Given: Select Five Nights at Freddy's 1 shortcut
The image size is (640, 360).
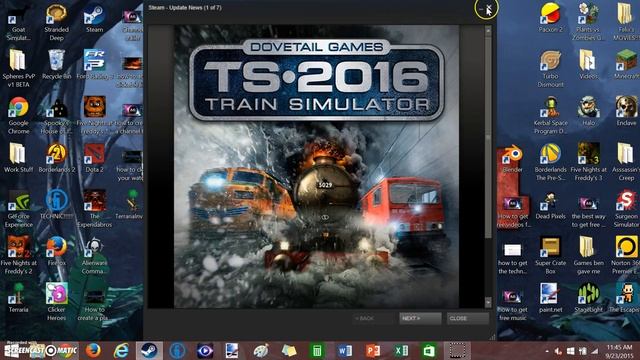Looking at the screenshot, I should click(94, 116).
